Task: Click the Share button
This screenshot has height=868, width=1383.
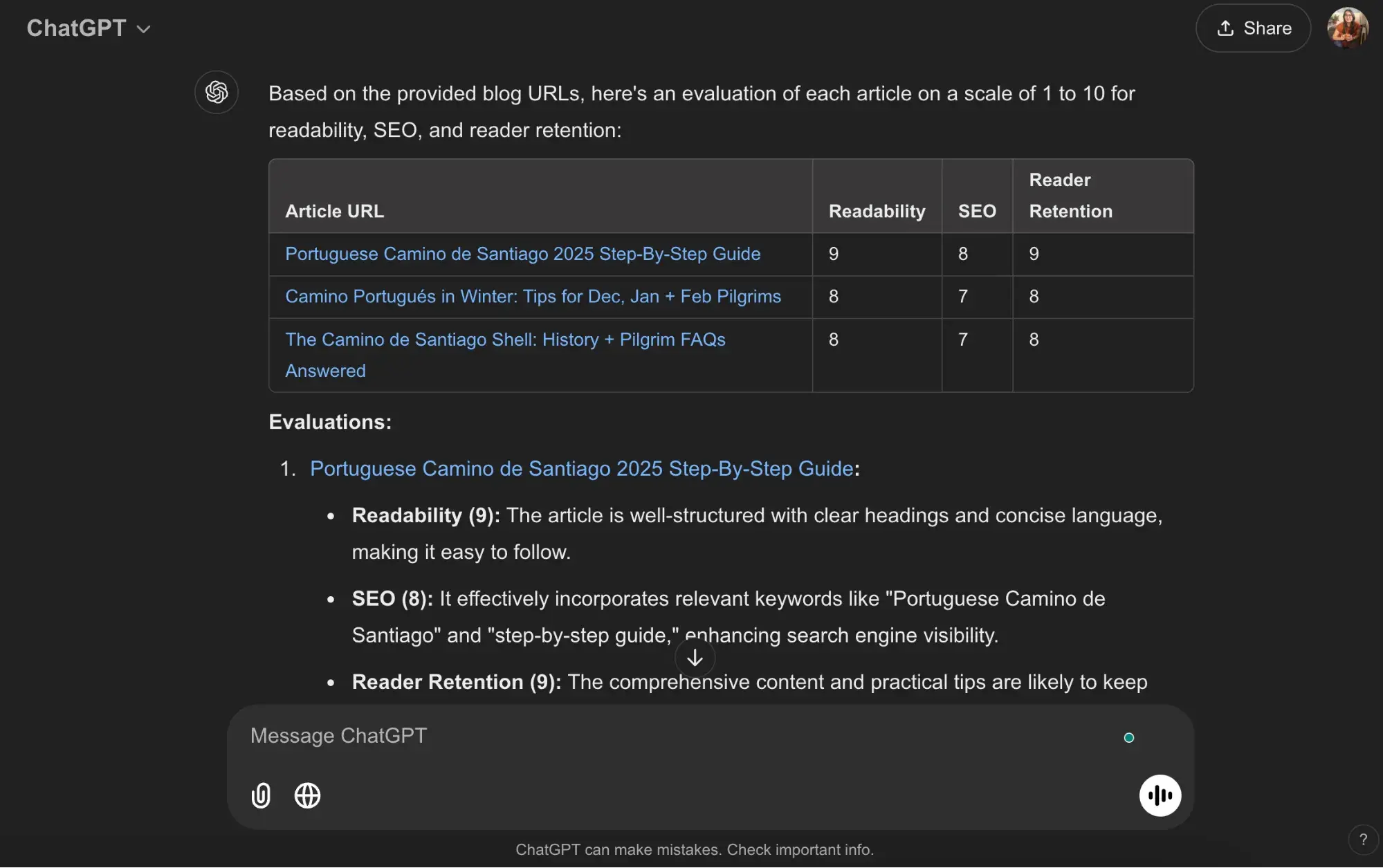Action: 1253,28
